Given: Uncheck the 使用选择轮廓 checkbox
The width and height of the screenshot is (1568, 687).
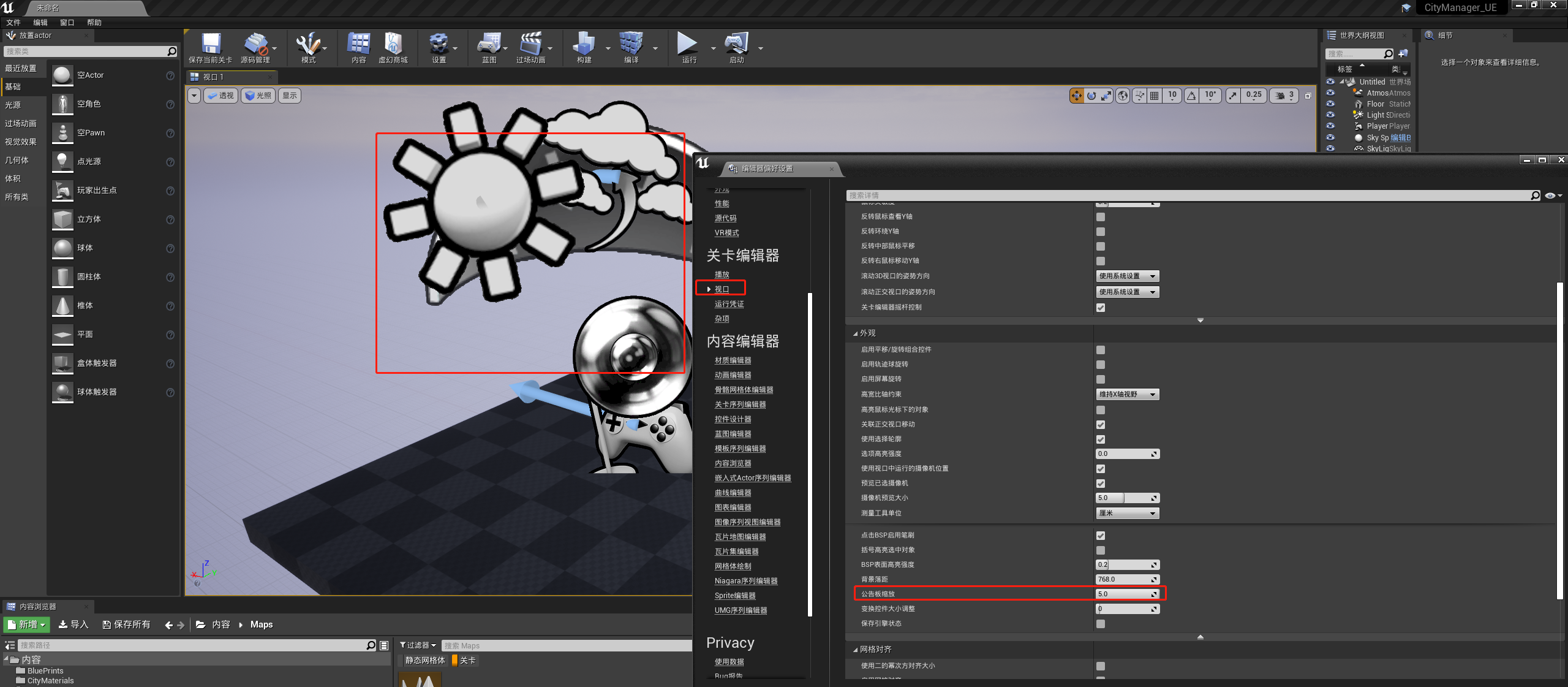Looking at the screenshot, I should pyautogui.click(x=1101, y=439).
